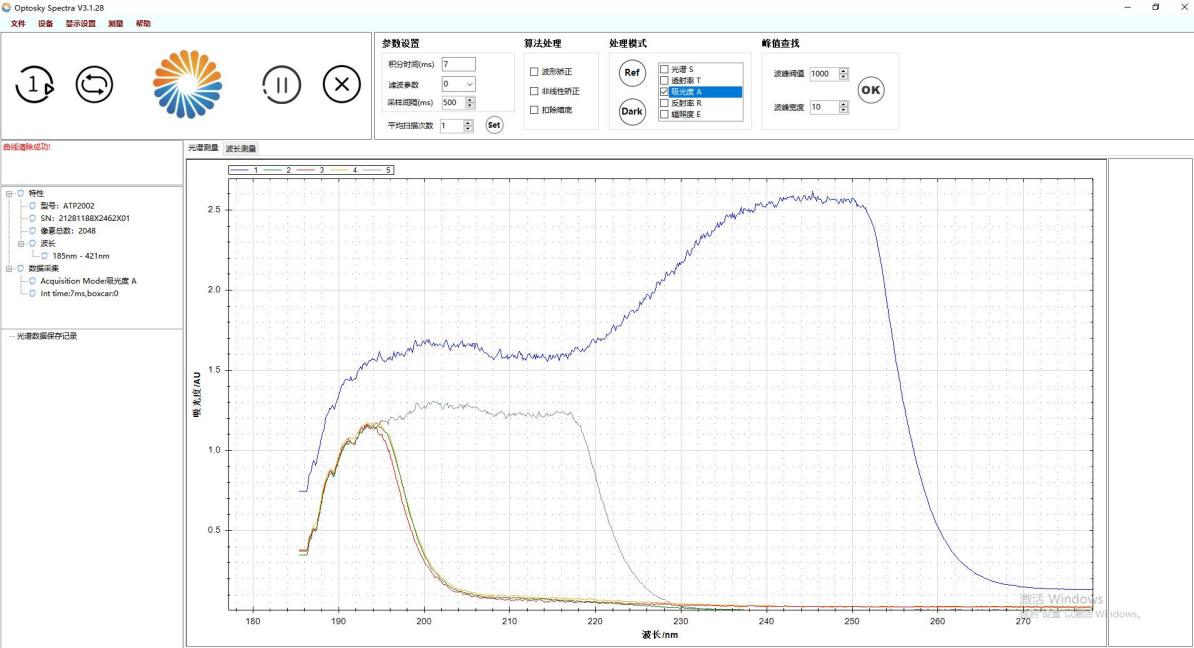The width and height of the screenshot is (1194, 648).
Task: Enable the 波形矫正 checkbox
Action: click(534, 72)
